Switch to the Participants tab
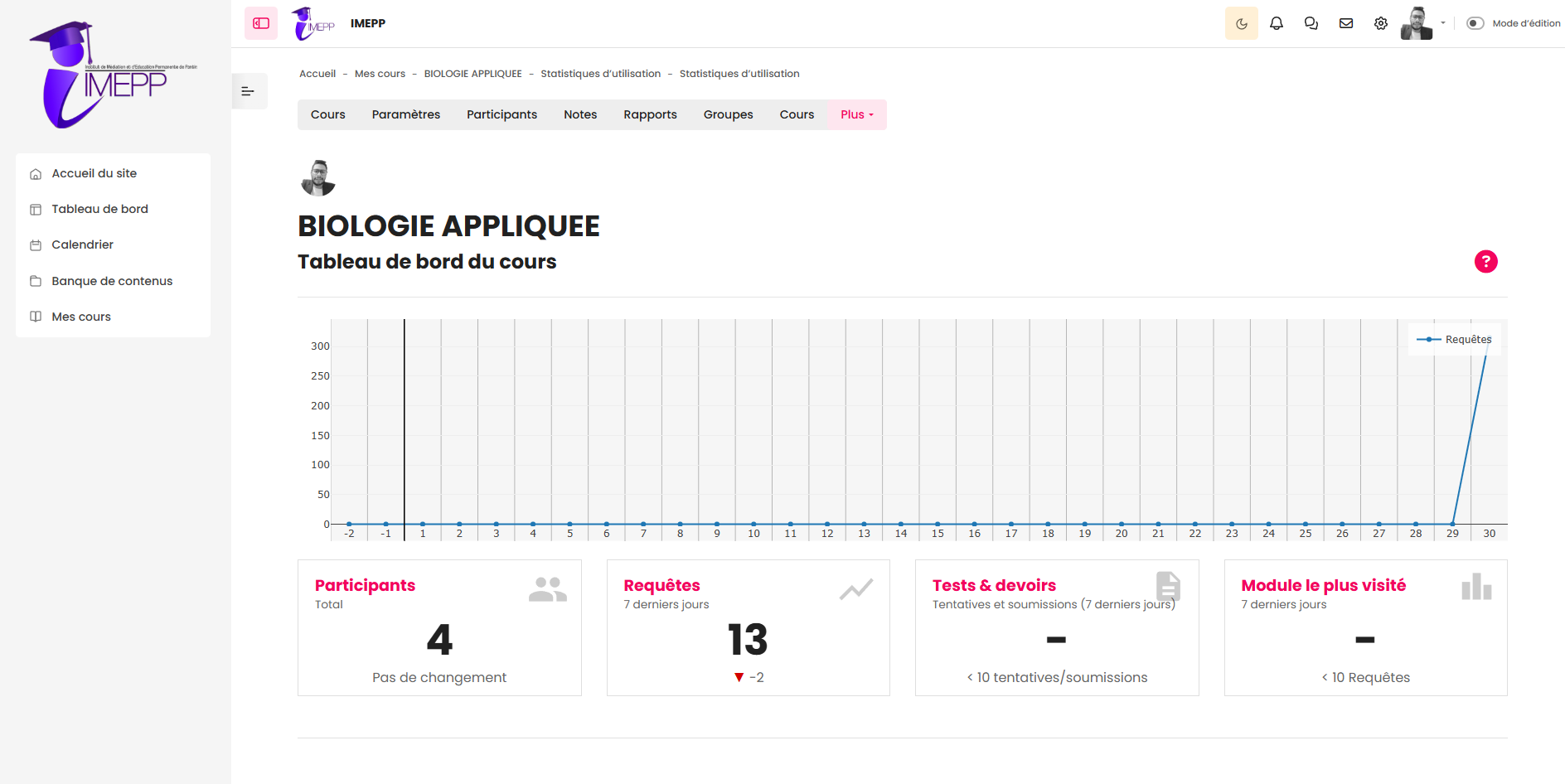Screen dimensions: 1565x784 click(x=501, y=114)
